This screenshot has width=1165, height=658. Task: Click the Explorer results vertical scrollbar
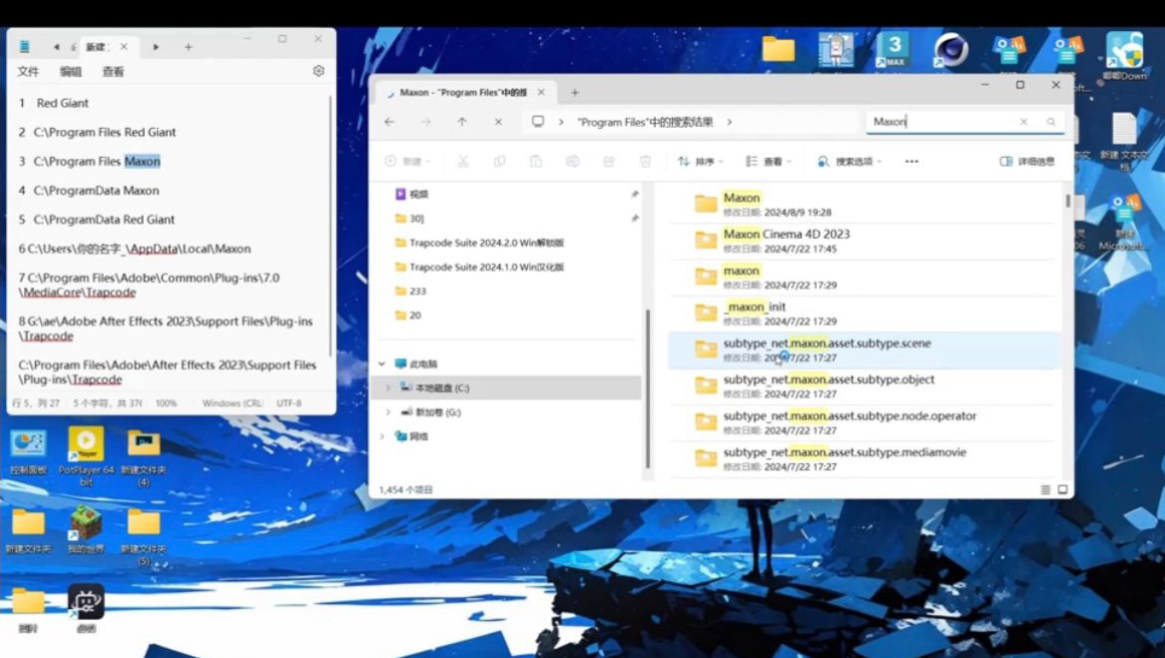1068,201
